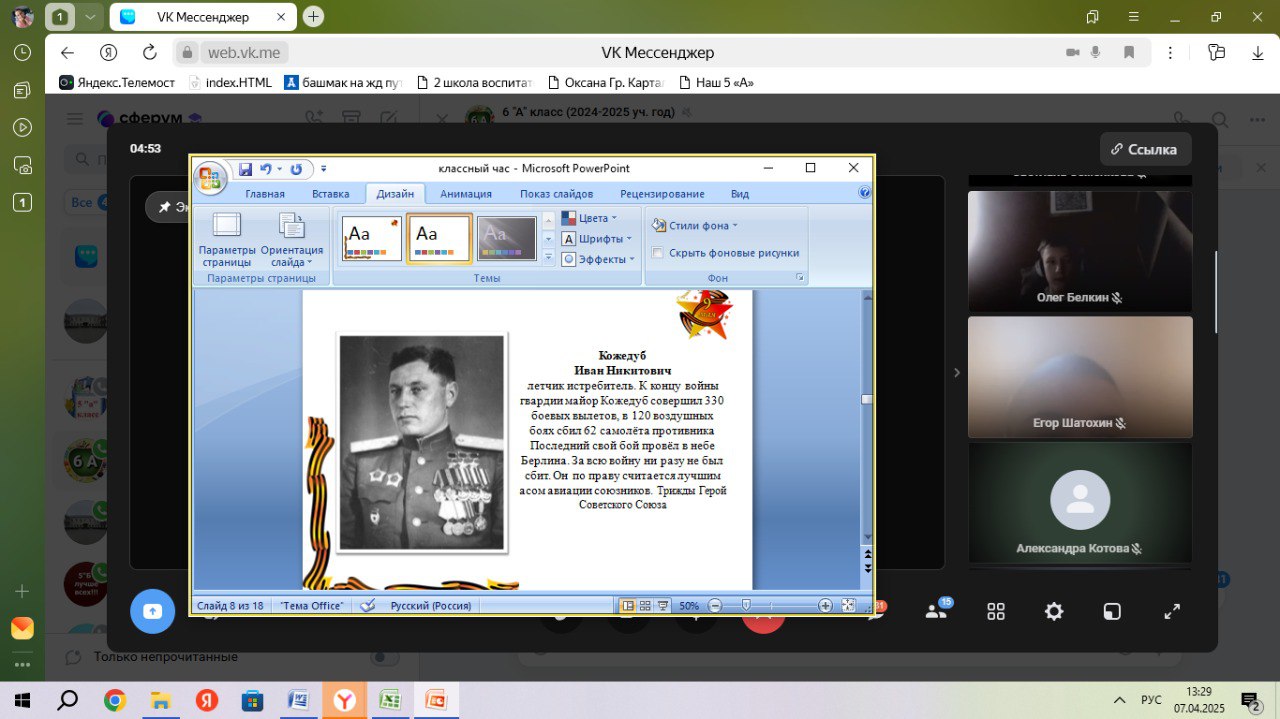Zoom out with the minus button
Screen dimensions: 1280x719
(x=715, y=606)
